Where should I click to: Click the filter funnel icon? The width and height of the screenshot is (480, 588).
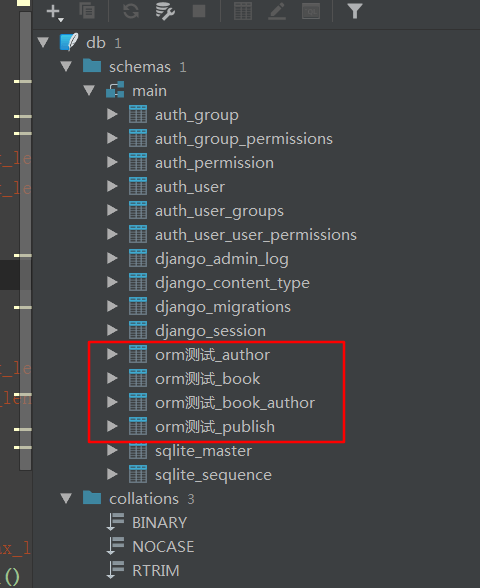pos(355,11)
